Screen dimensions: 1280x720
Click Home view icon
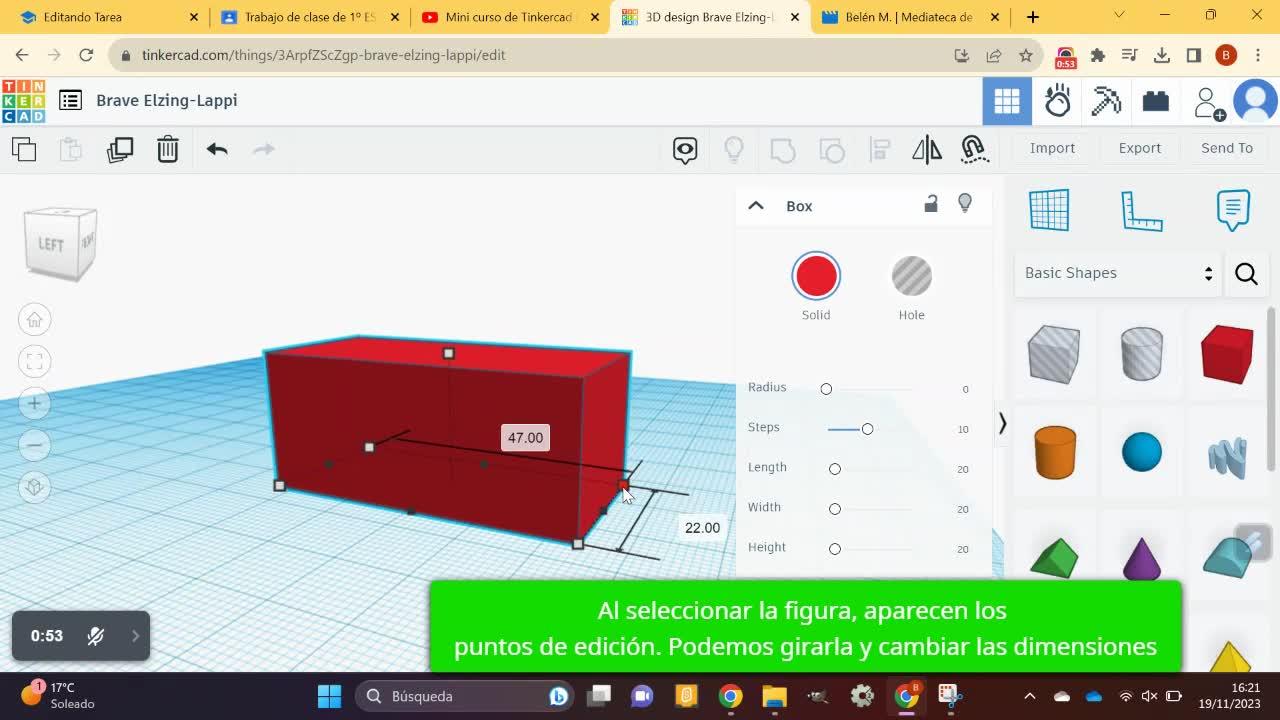point(34,320)
